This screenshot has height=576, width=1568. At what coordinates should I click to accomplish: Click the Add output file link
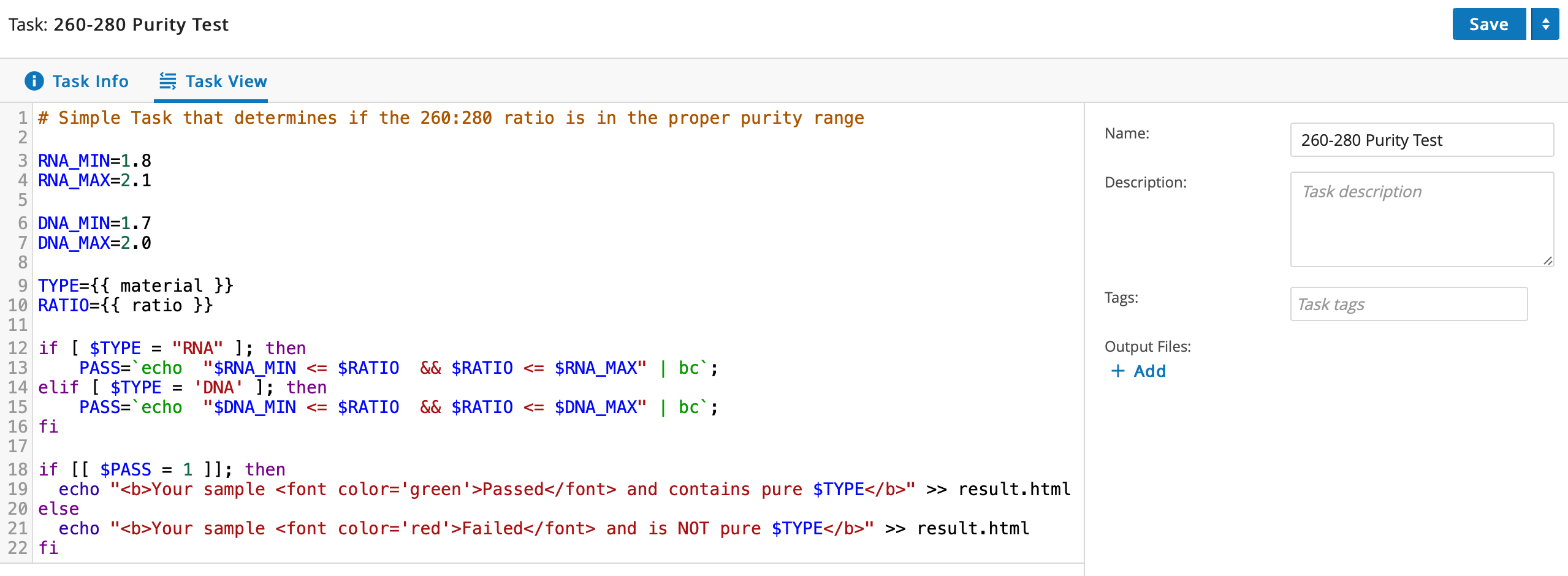[x=1138, y=371]
